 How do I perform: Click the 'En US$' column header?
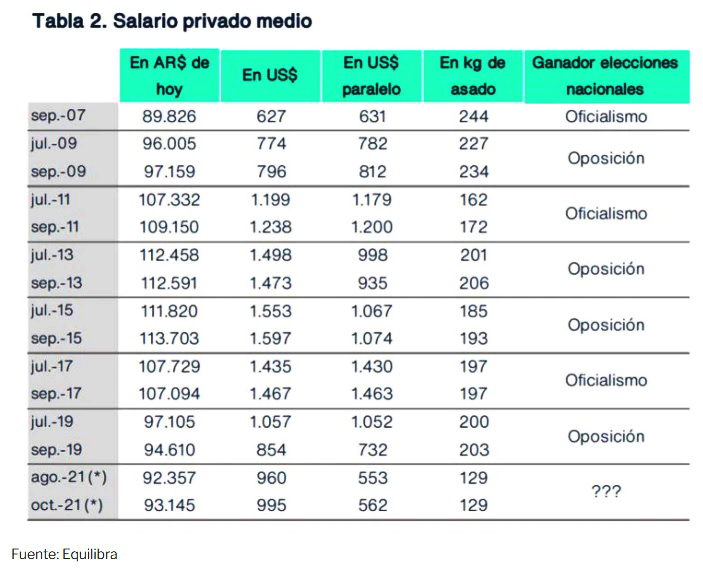tap(270, 76)
